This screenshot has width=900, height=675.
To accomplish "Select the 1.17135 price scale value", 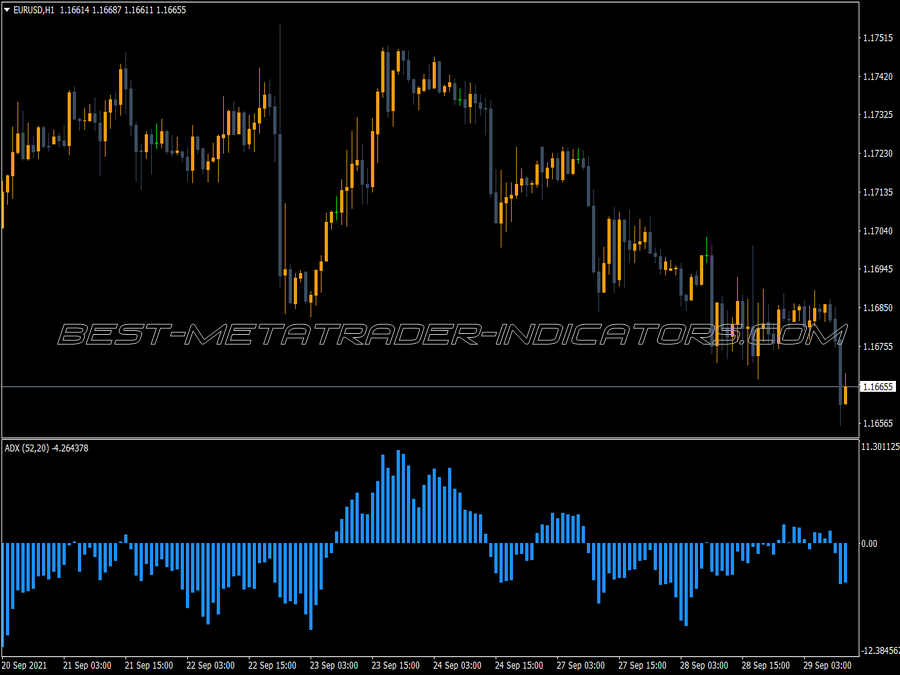I will (x=878, y=192).
